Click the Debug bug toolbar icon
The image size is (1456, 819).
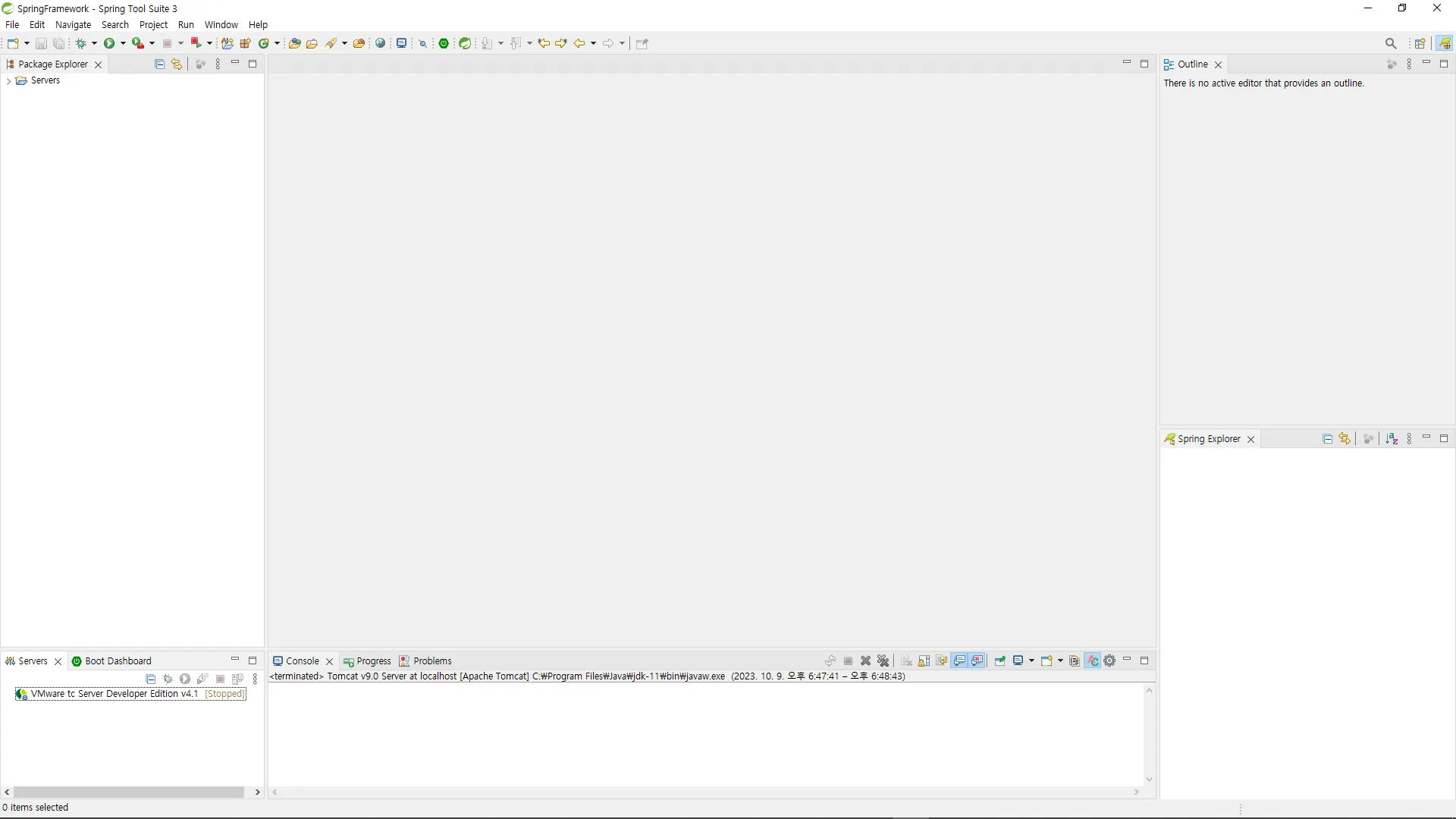80,43
